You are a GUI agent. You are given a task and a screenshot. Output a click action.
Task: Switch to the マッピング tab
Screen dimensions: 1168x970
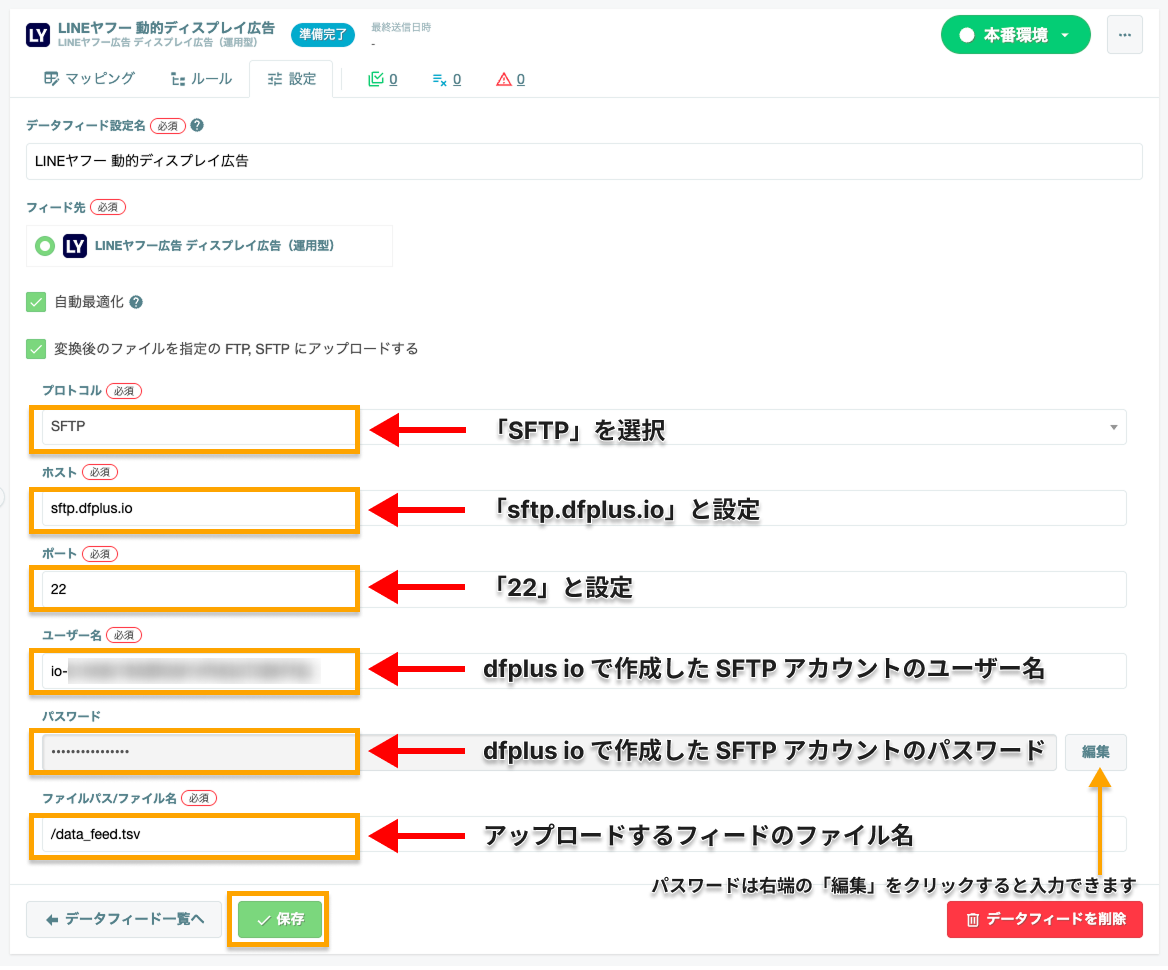pyautogui.click(x=89, y=79)
